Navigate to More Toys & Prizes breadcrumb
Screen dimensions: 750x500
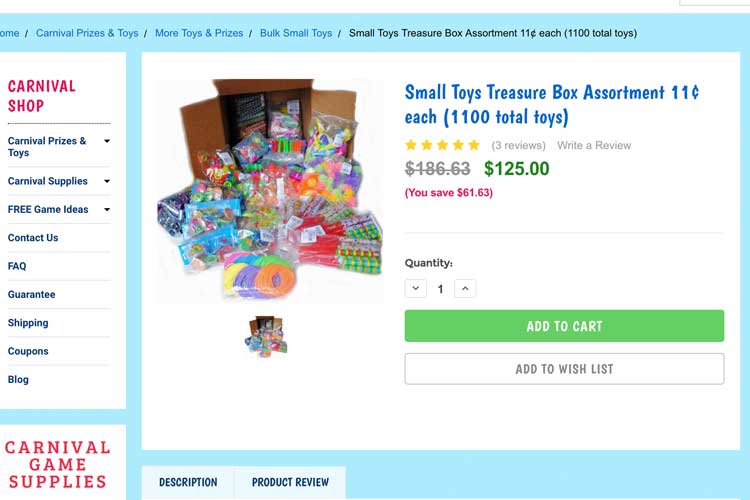[x=199, y=33]
